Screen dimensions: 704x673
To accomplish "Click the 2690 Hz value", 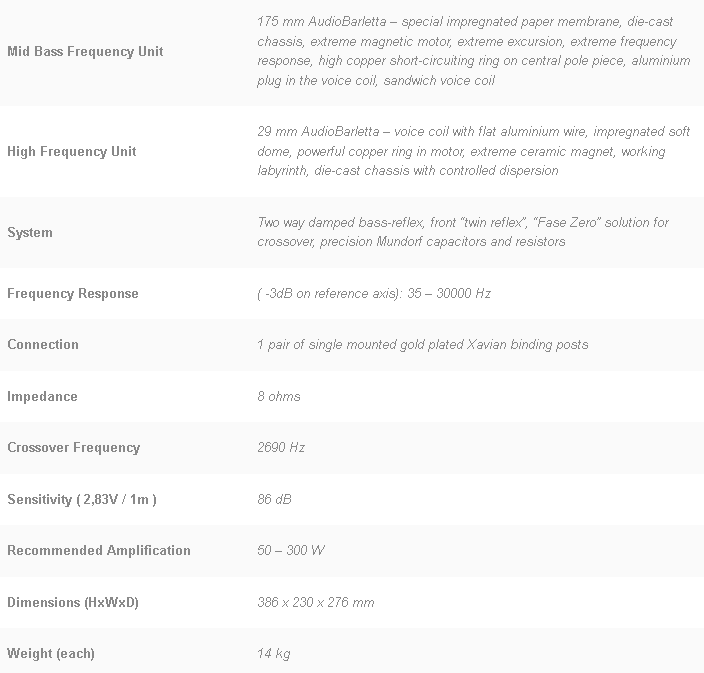I will pos(281,448).
